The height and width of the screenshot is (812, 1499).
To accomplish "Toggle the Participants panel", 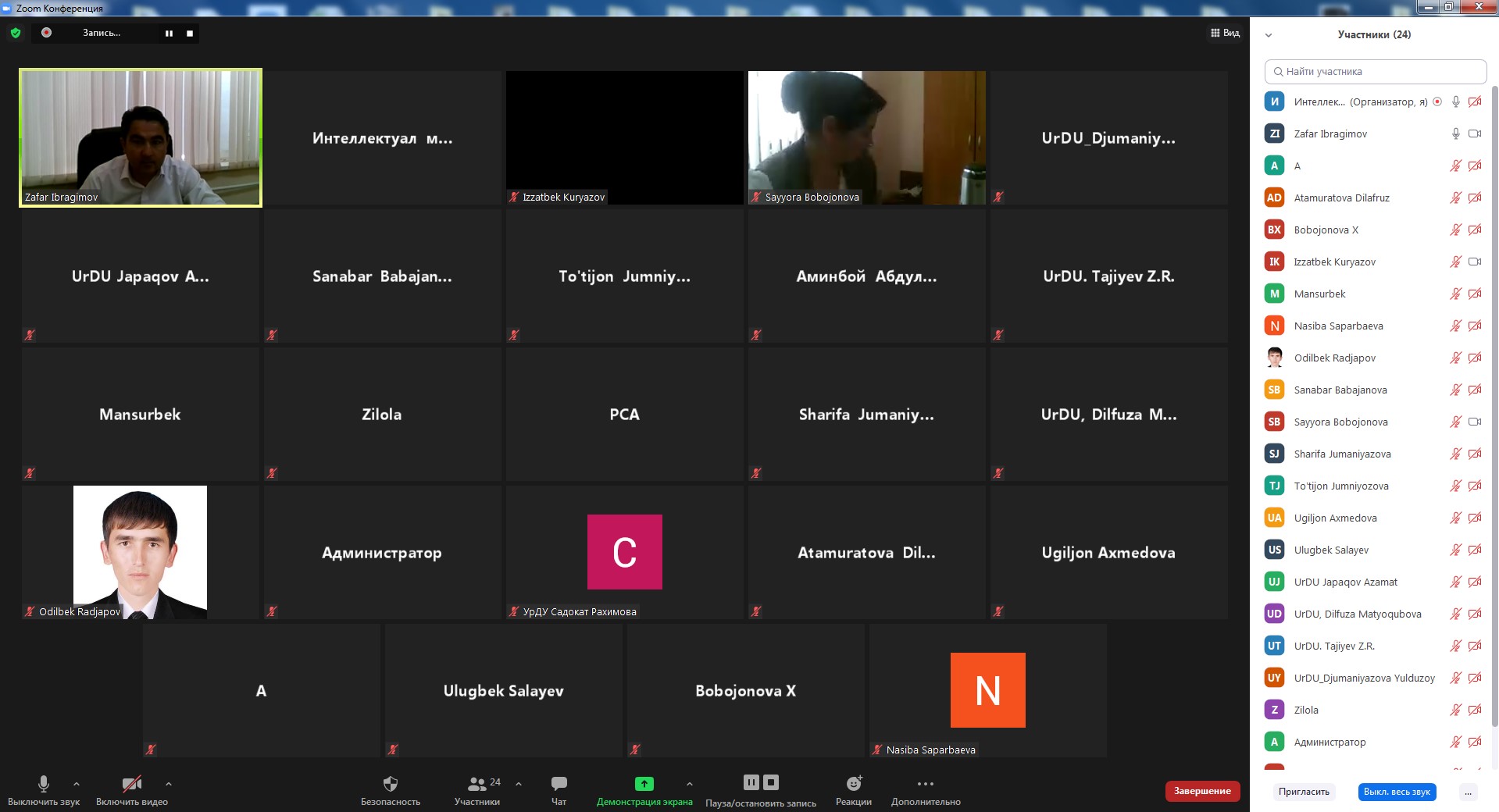I will [x=477, y=784].
